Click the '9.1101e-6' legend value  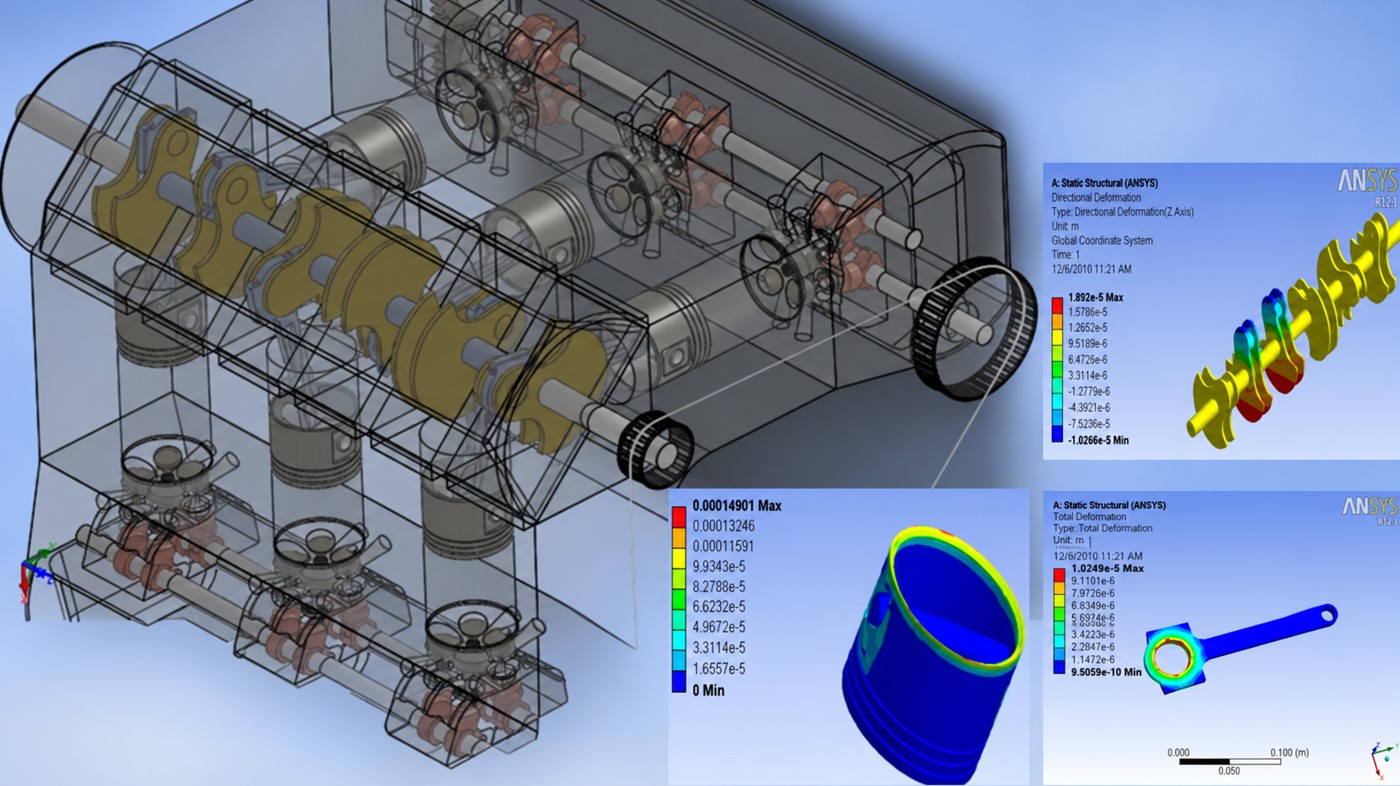[x=1091, y=581]
